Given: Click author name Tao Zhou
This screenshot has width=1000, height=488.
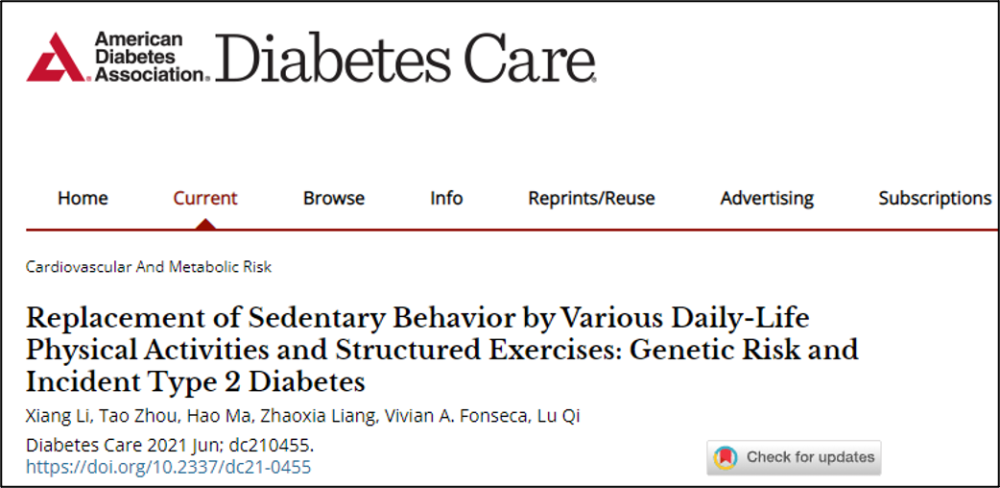Looking at the screenshot, I should point(119,418).
